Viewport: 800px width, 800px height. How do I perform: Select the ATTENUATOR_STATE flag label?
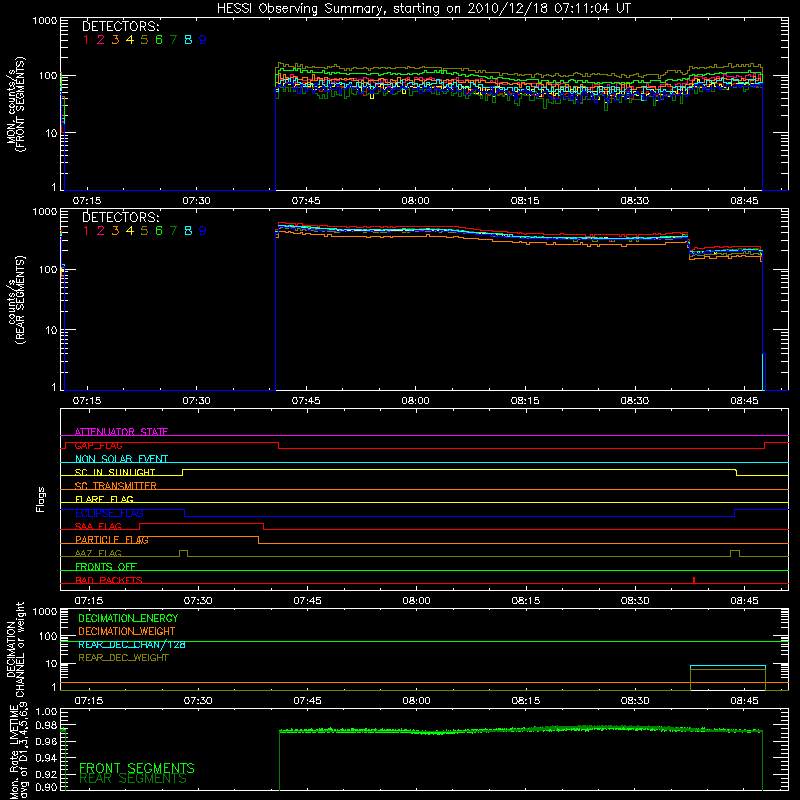click(x=121, y=432)
